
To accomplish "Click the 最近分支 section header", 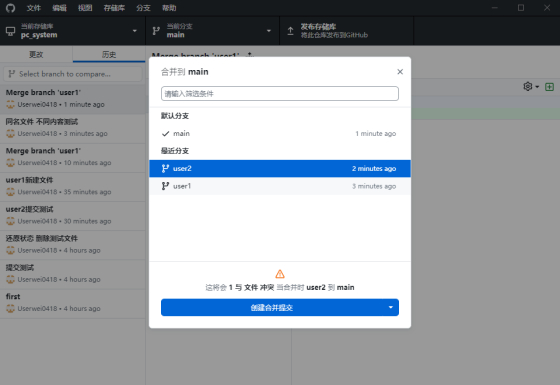I will click(175, 151).
